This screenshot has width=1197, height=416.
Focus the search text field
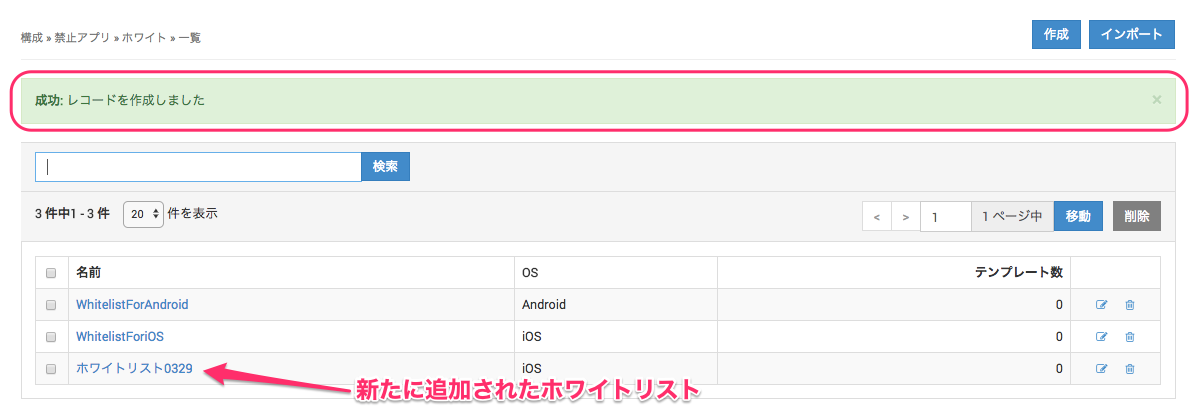tap(198, 167)
